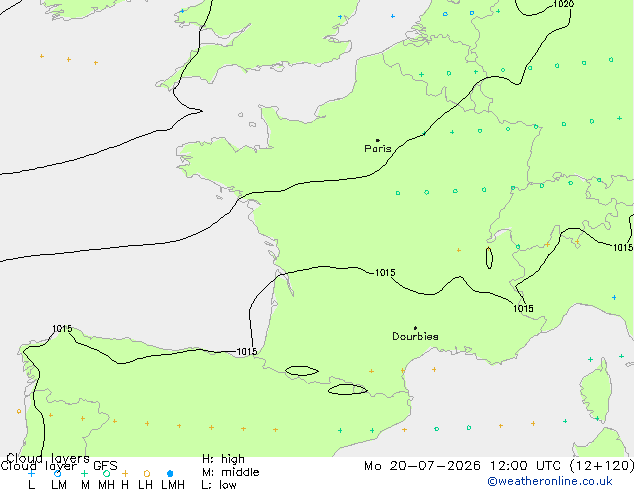
Task: Click the GFS model label
Action: tap(105, 466)
